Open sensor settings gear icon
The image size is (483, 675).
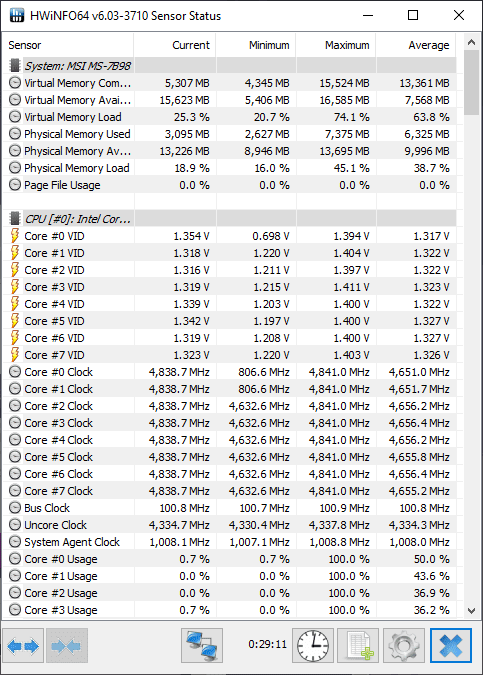[x=404, y=645]
